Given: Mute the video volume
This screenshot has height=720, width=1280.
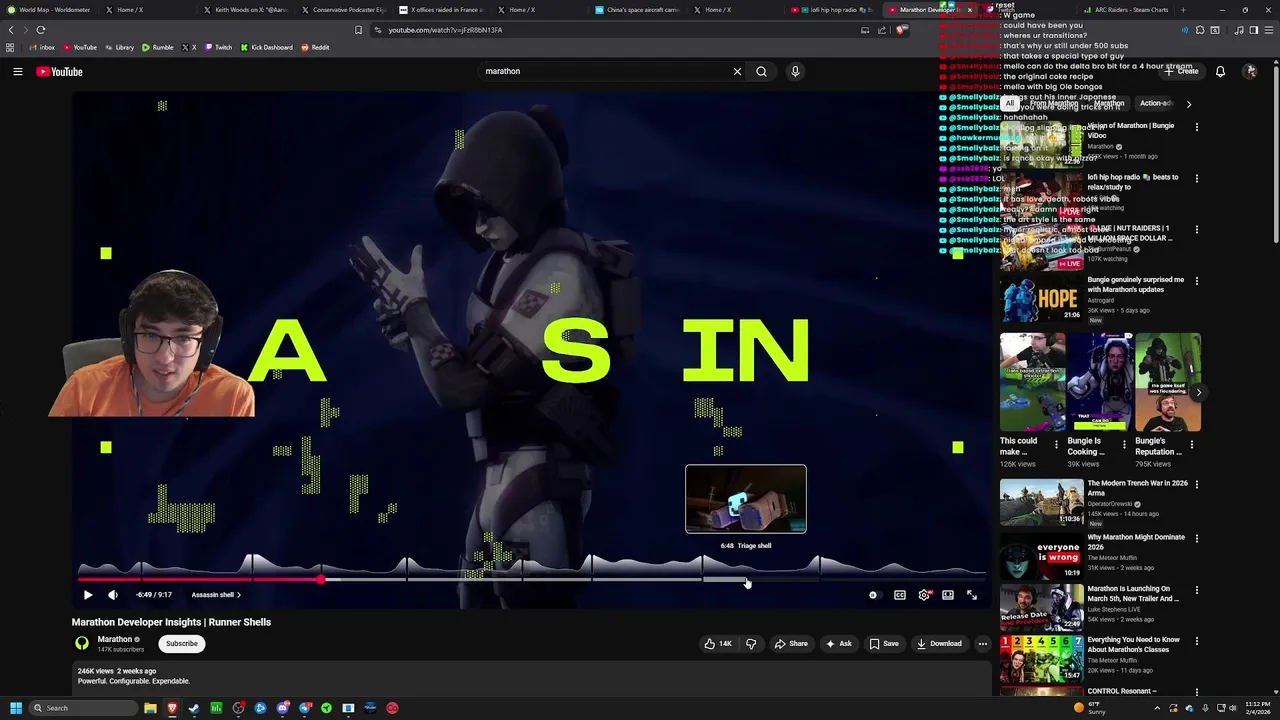Looking at the screenshot, I should [113, 595].
